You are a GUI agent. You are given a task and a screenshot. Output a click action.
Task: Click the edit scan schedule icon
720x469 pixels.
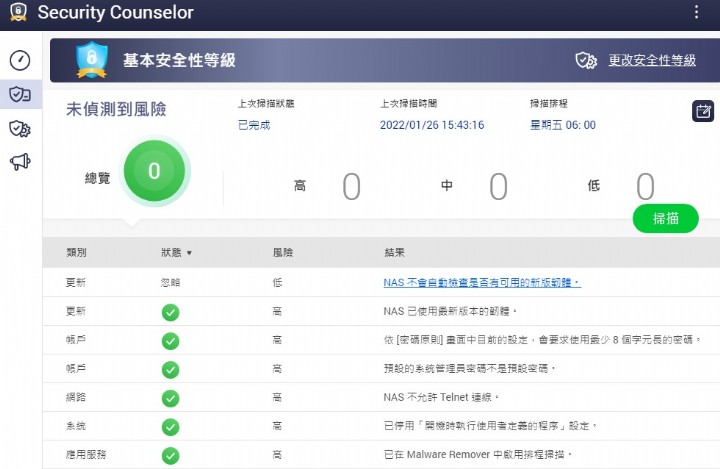(x=703, y=111)
